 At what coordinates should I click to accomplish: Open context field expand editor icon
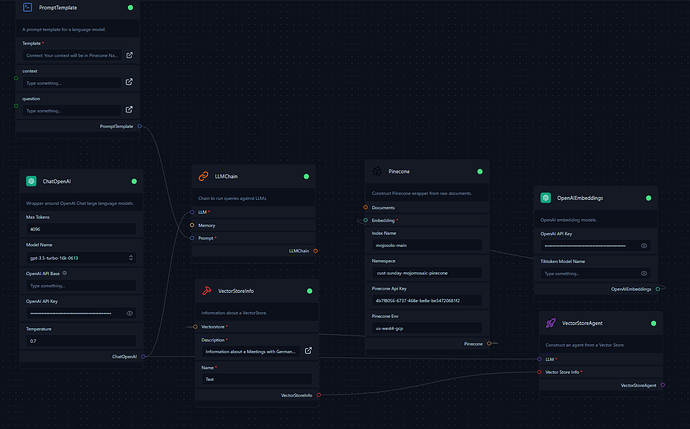[x=129, y=82]
